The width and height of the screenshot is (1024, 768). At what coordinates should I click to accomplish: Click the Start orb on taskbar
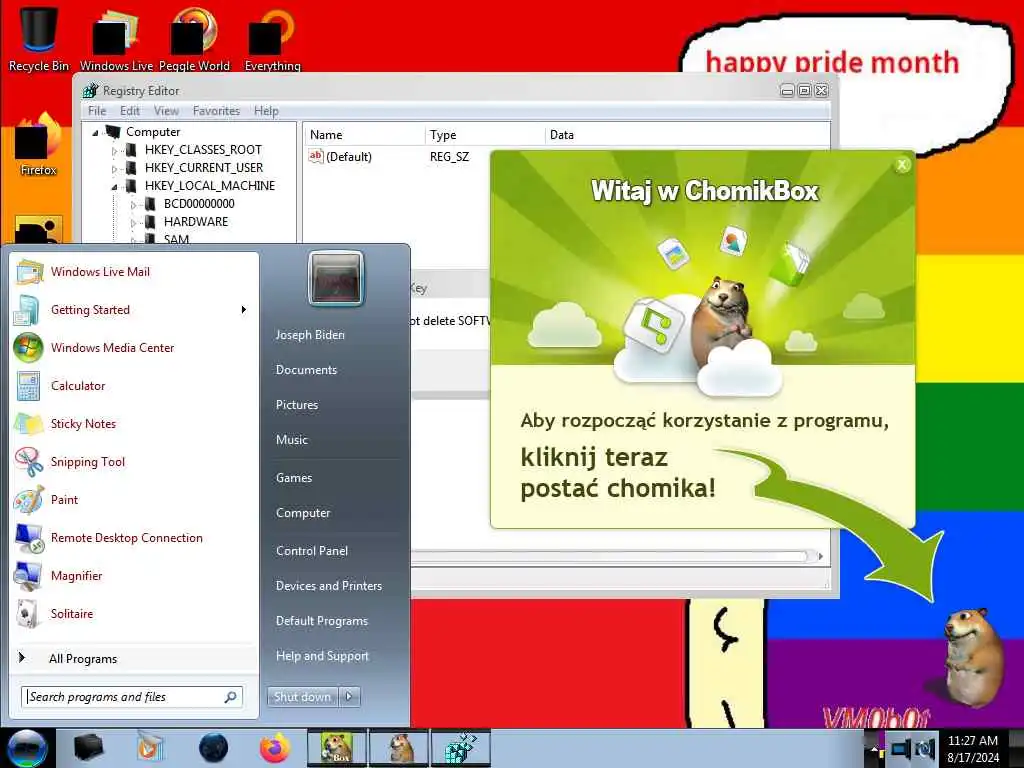click(x=26, y=748)
